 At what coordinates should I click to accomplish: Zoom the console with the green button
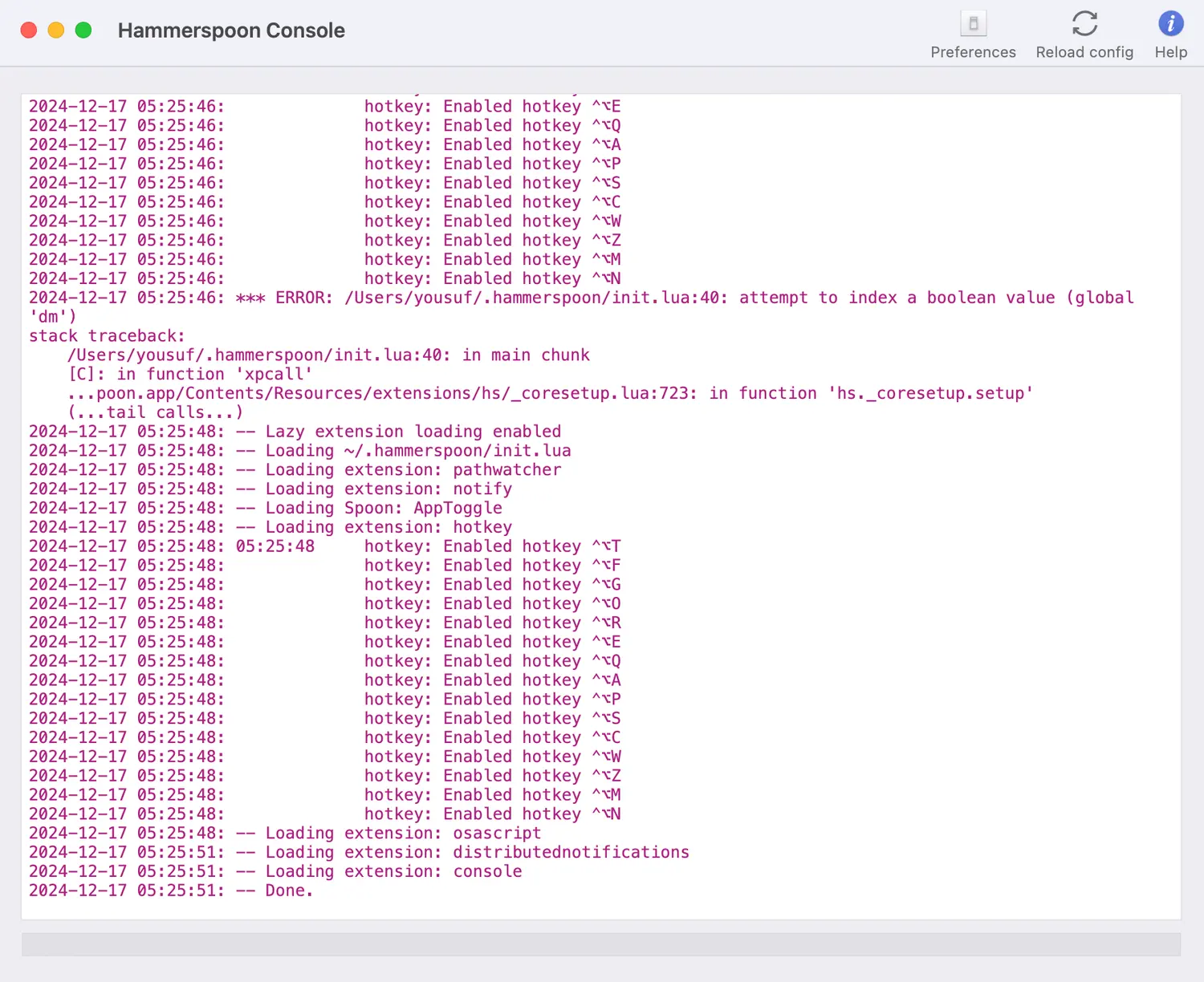(83, 30)
